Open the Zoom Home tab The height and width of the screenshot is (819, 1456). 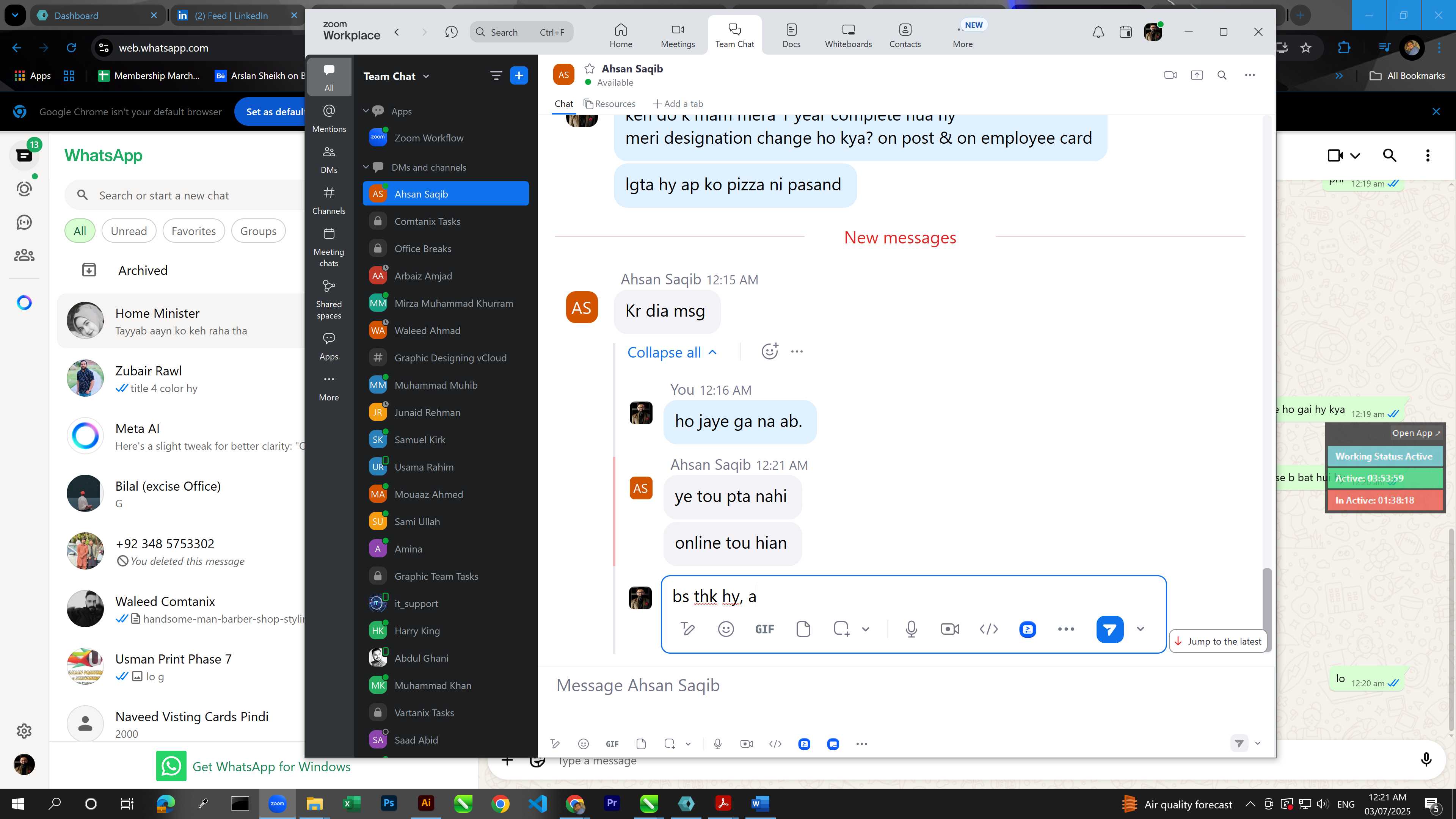(621, 35)
